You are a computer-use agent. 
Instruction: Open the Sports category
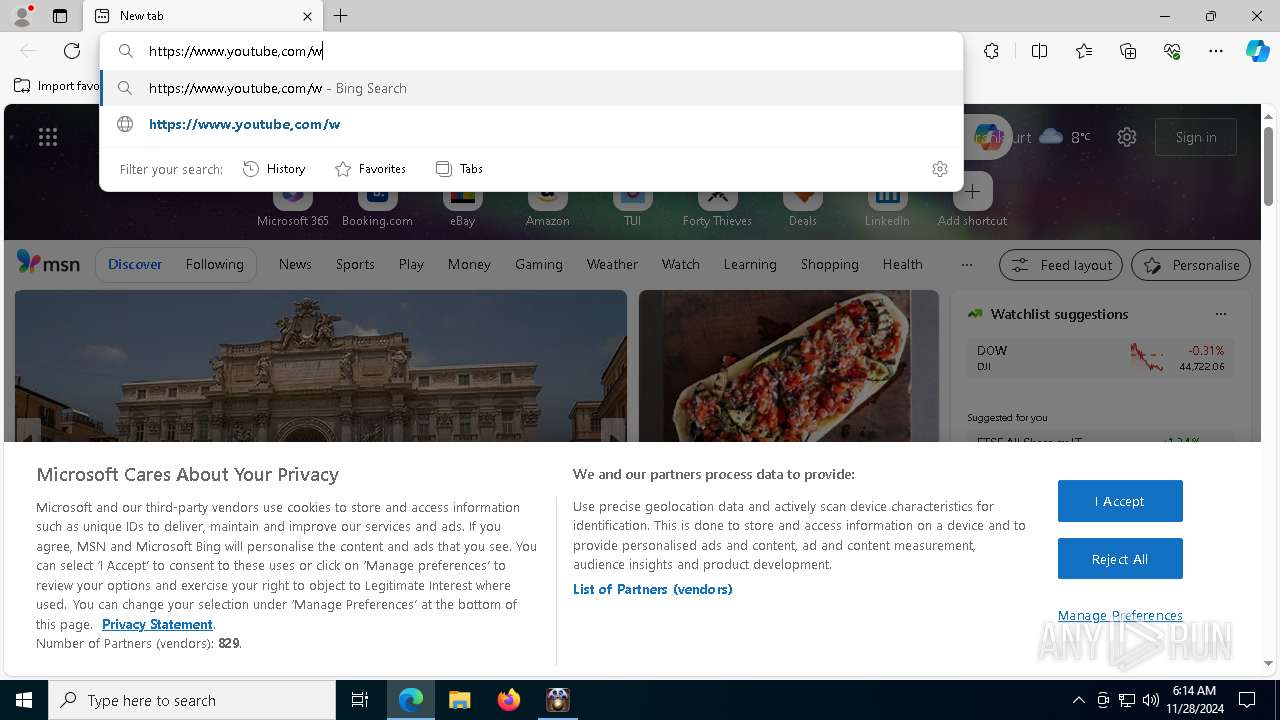355,264
